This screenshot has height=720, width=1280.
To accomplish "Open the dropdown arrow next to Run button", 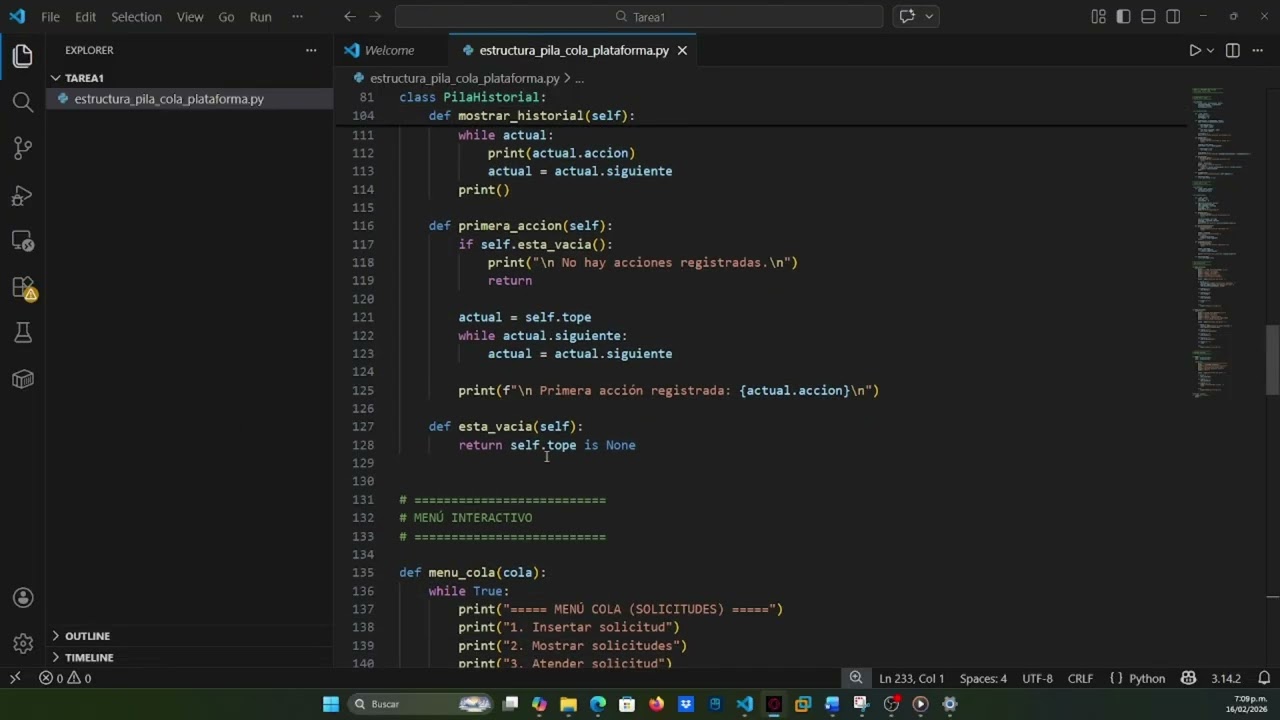I will [1210, 50].
